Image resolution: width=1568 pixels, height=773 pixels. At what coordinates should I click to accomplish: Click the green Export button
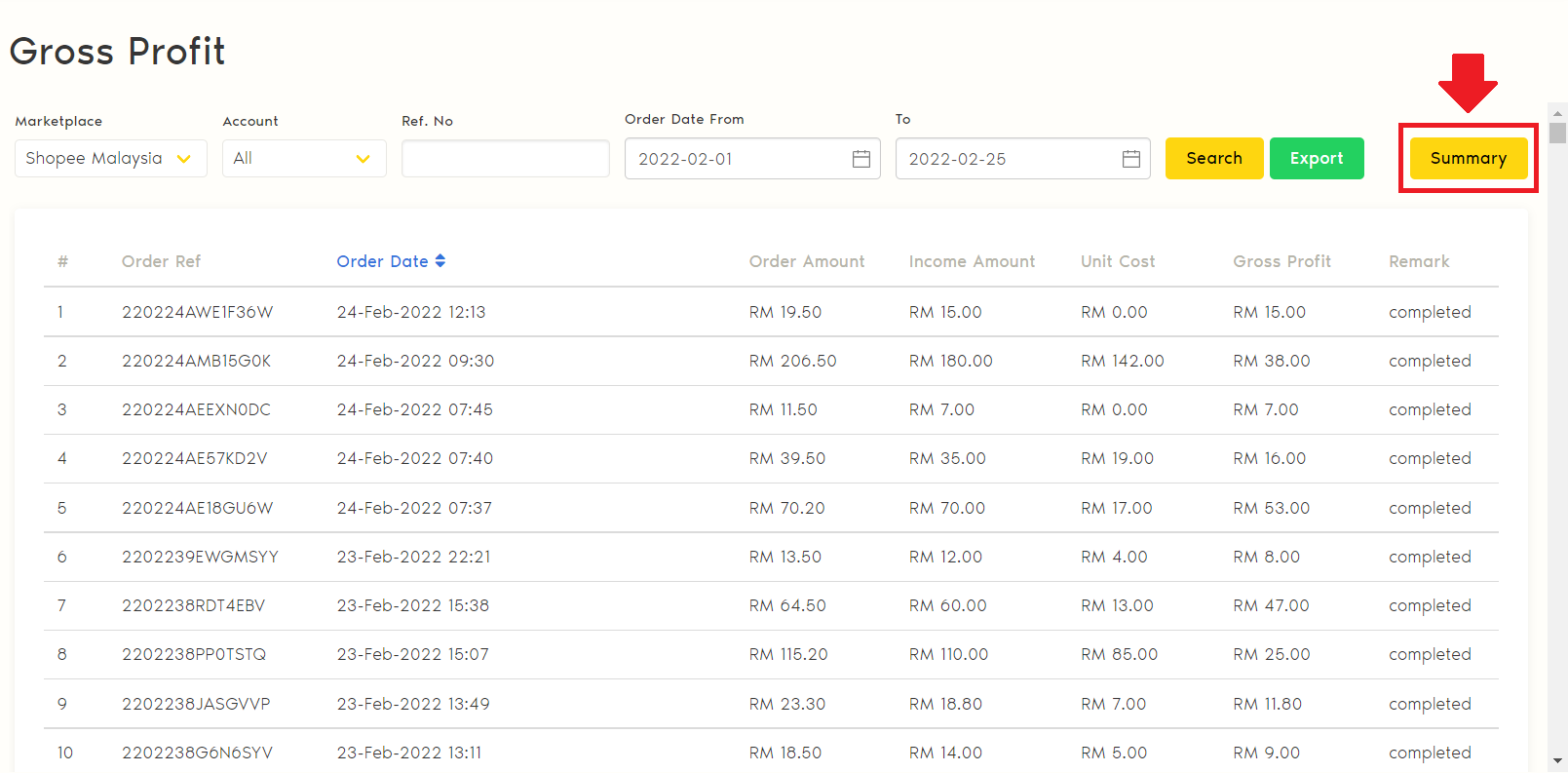pyautogui.click(x=1316, y=158)
